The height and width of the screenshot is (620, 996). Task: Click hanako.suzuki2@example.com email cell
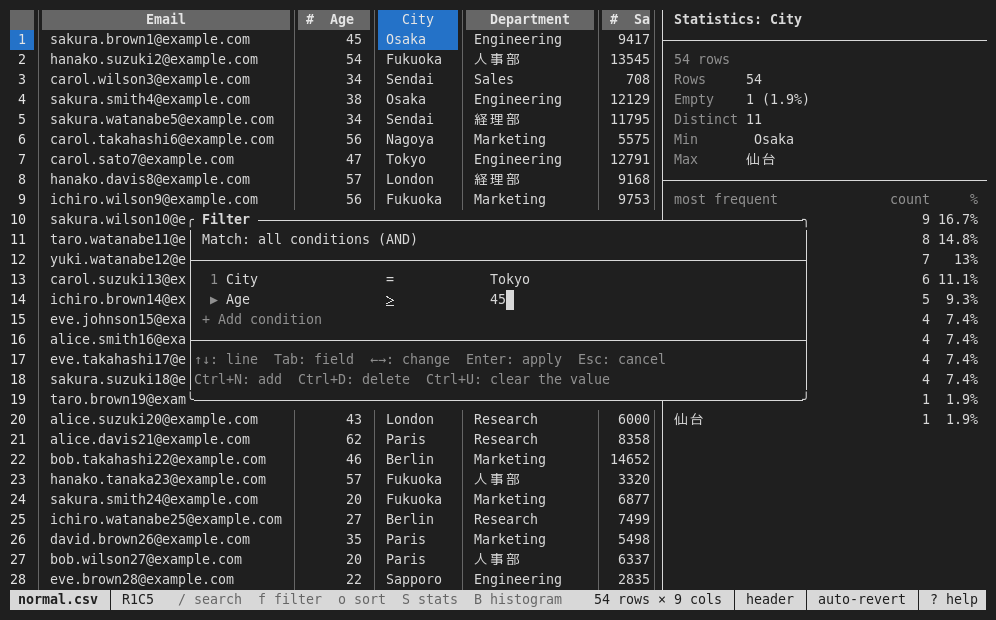(154, 59)
